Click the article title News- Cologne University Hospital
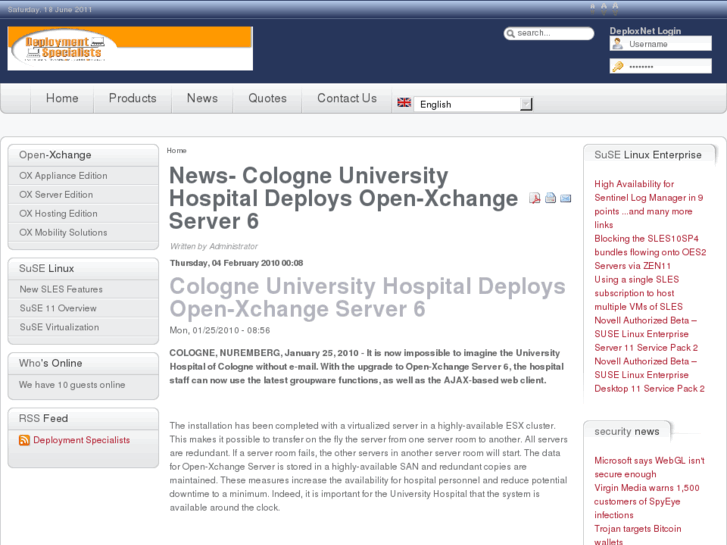Image resolution: width=727 pixels, height=545 pixels. point(343,198)
